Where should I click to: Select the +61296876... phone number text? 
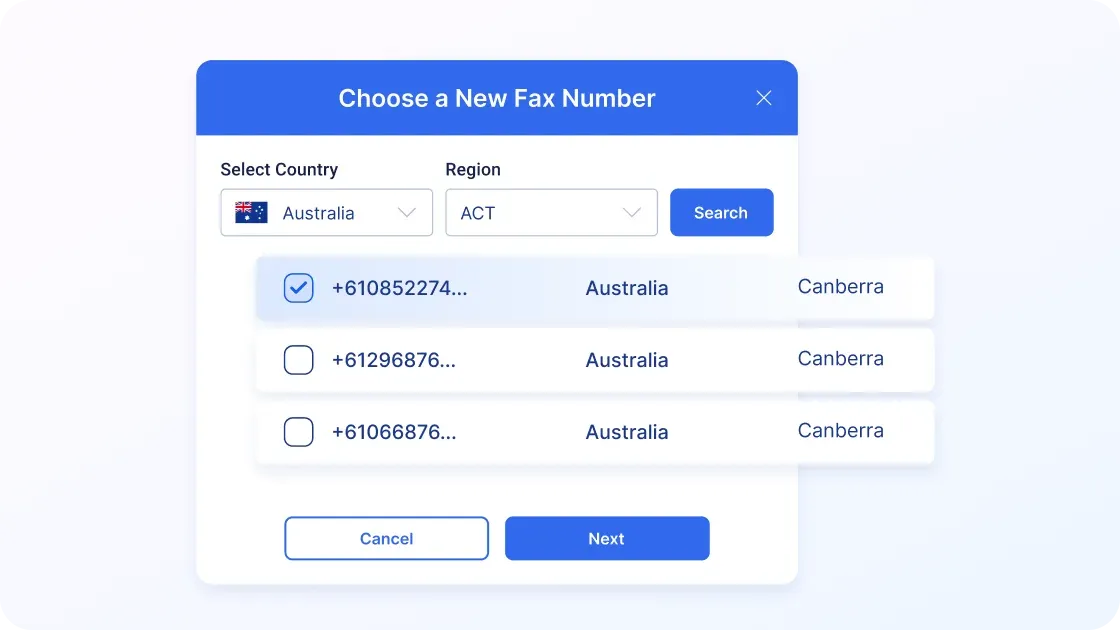[x=393, y=360]
